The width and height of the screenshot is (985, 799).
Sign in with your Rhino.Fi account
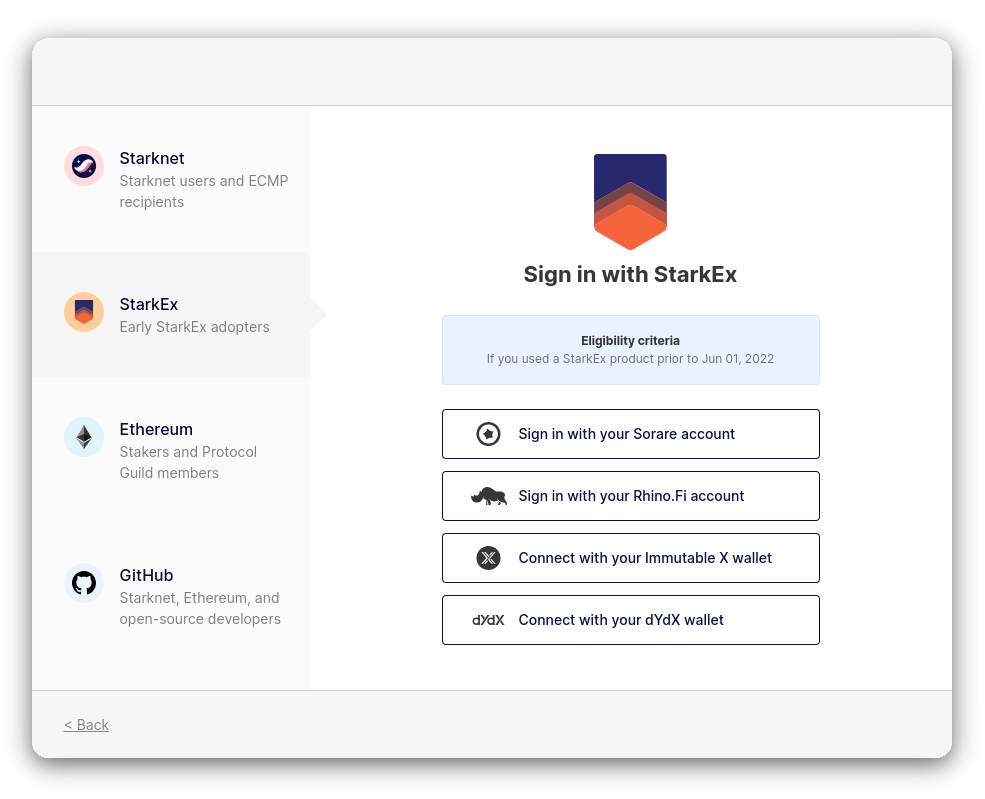tap(631, 496)
